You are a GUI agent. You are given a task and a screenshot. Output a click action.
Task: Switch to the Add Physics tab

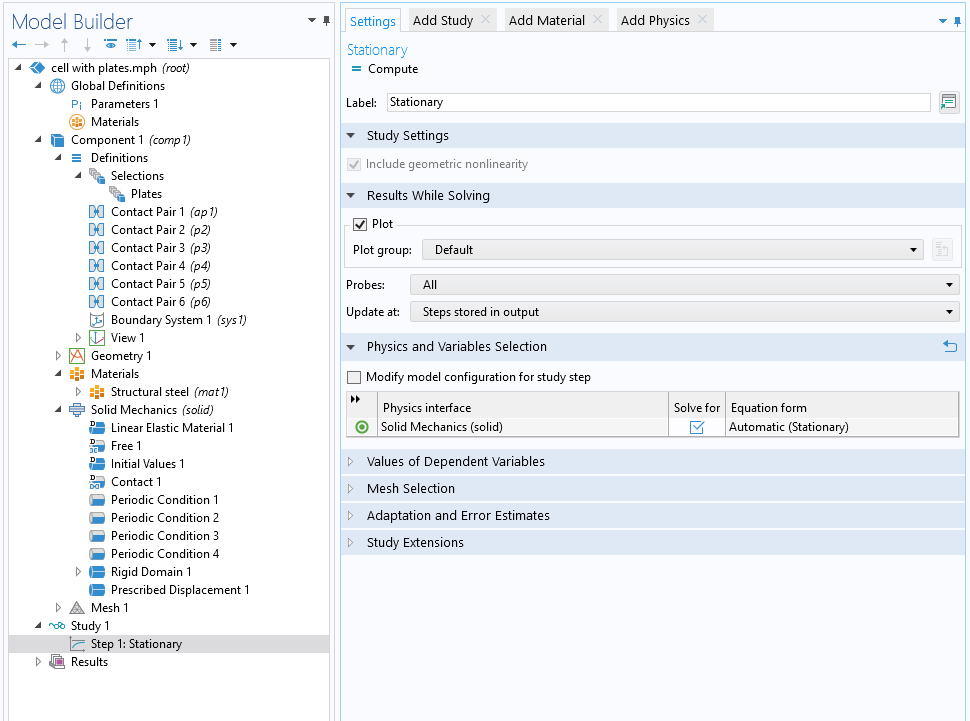pos(654,20)
